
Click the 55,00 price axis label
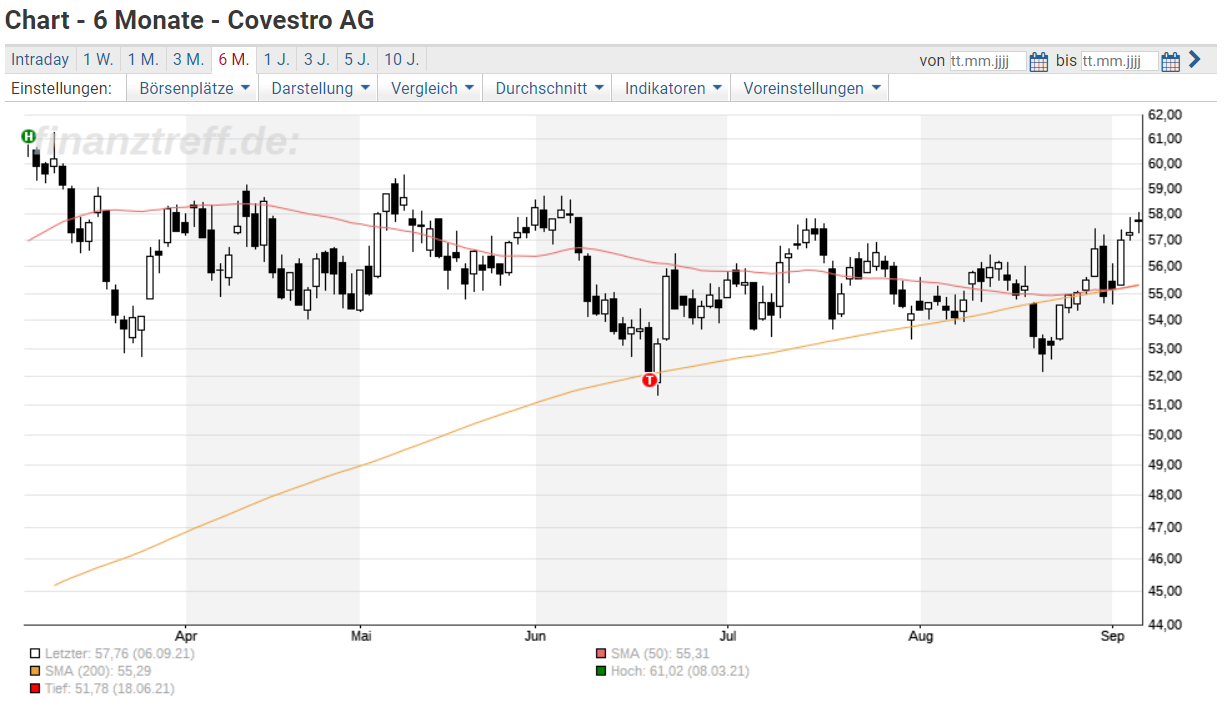[x=1165, y=293]
